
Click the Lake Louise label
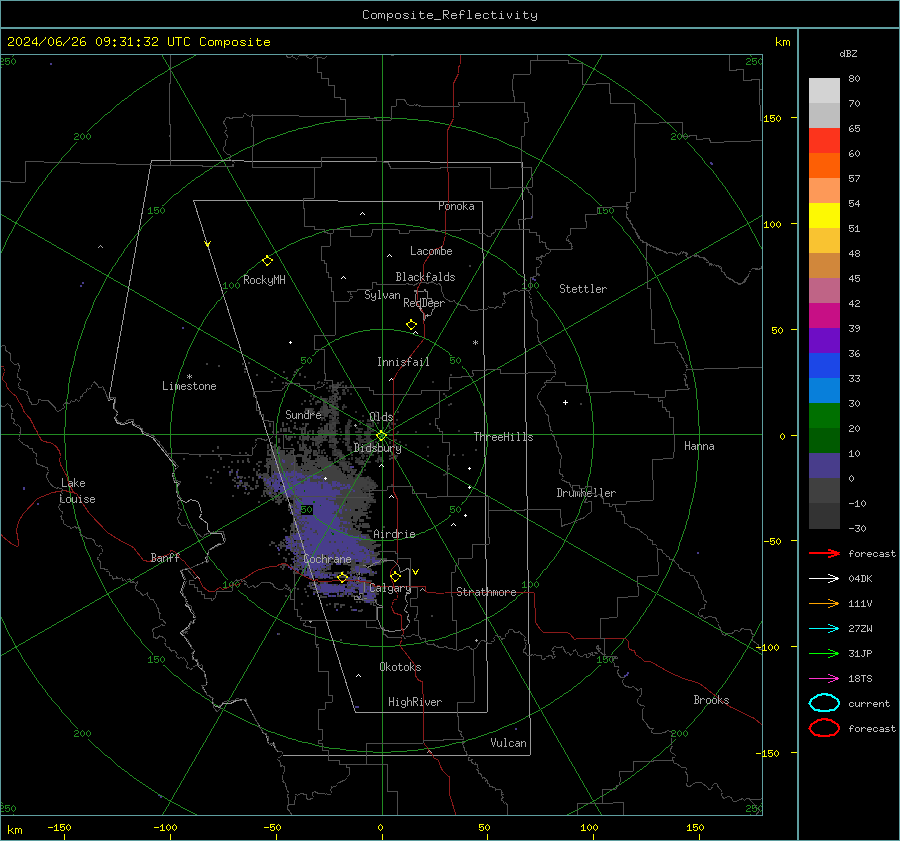pos(77,491)
